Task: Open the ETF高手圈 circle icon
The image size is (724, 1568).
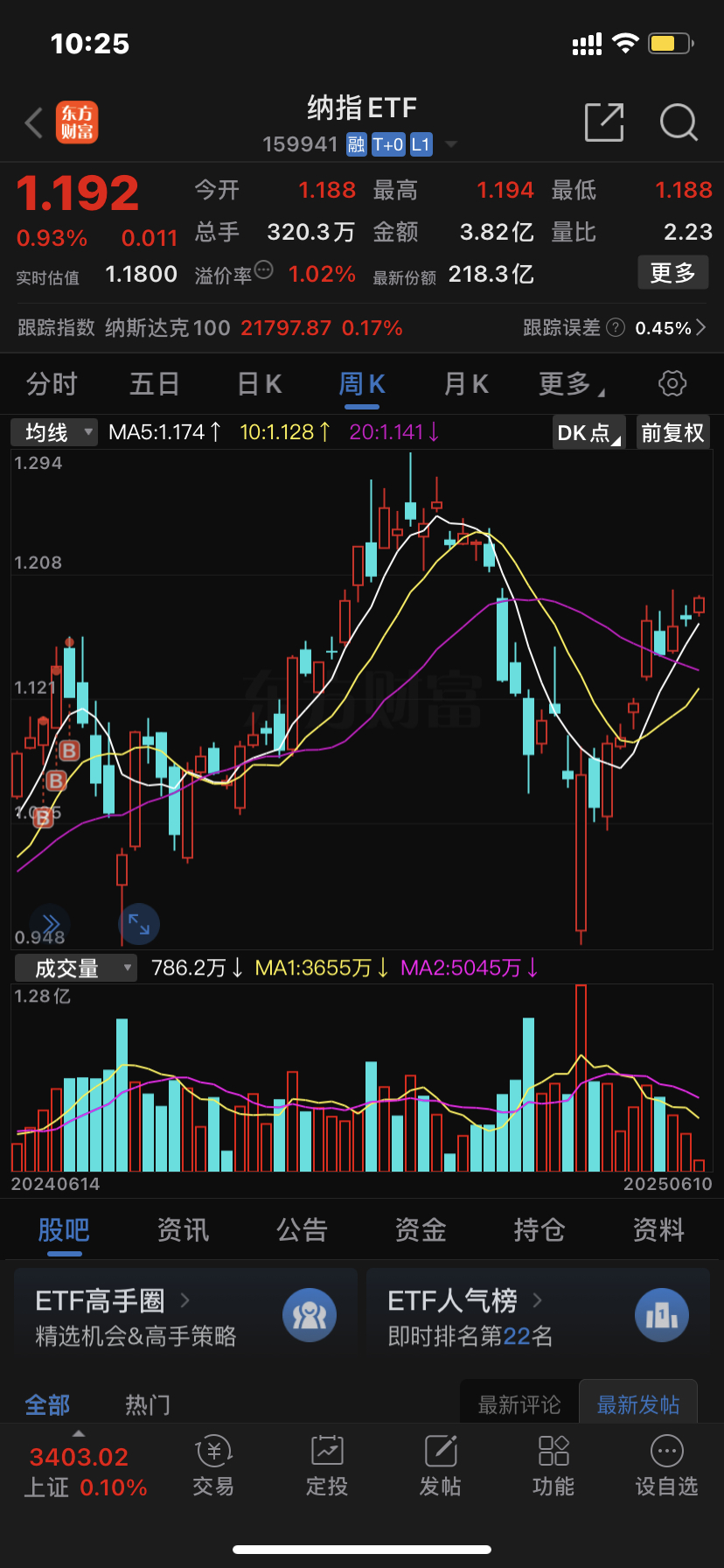Action: (310, 1315)
